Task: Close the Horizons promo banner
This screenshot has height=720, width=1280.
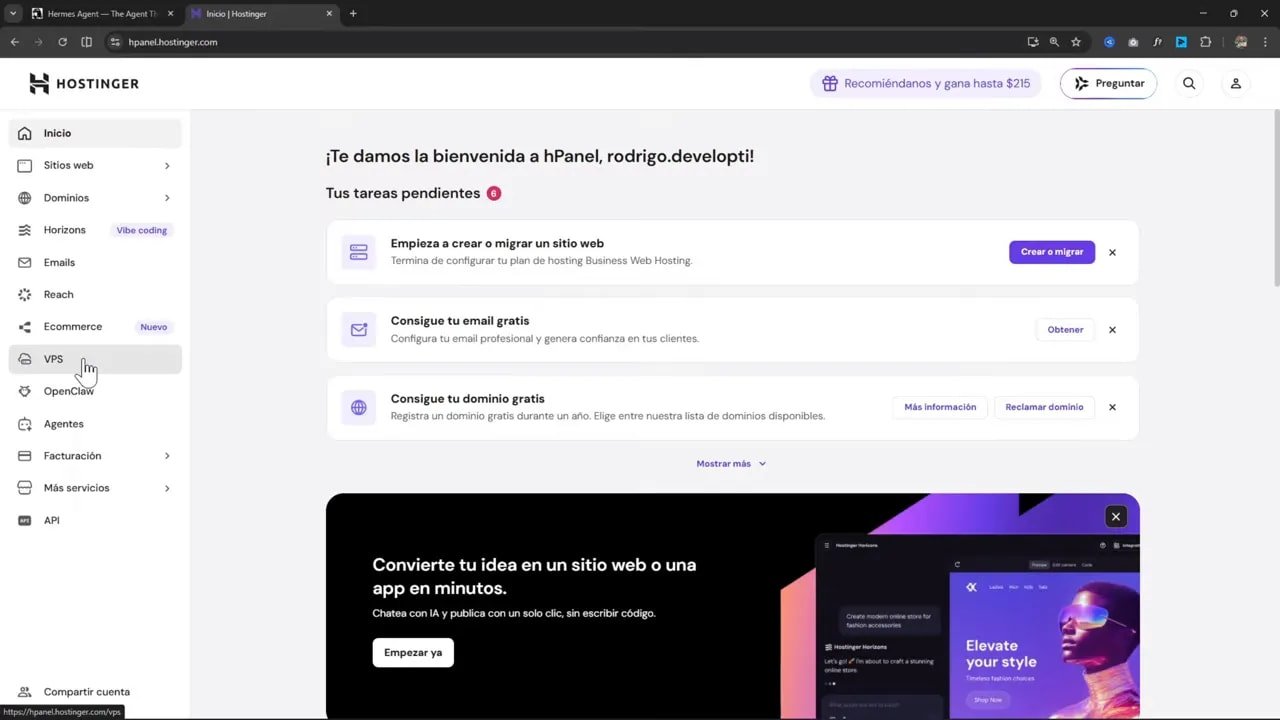Action: click(1116, 516)
